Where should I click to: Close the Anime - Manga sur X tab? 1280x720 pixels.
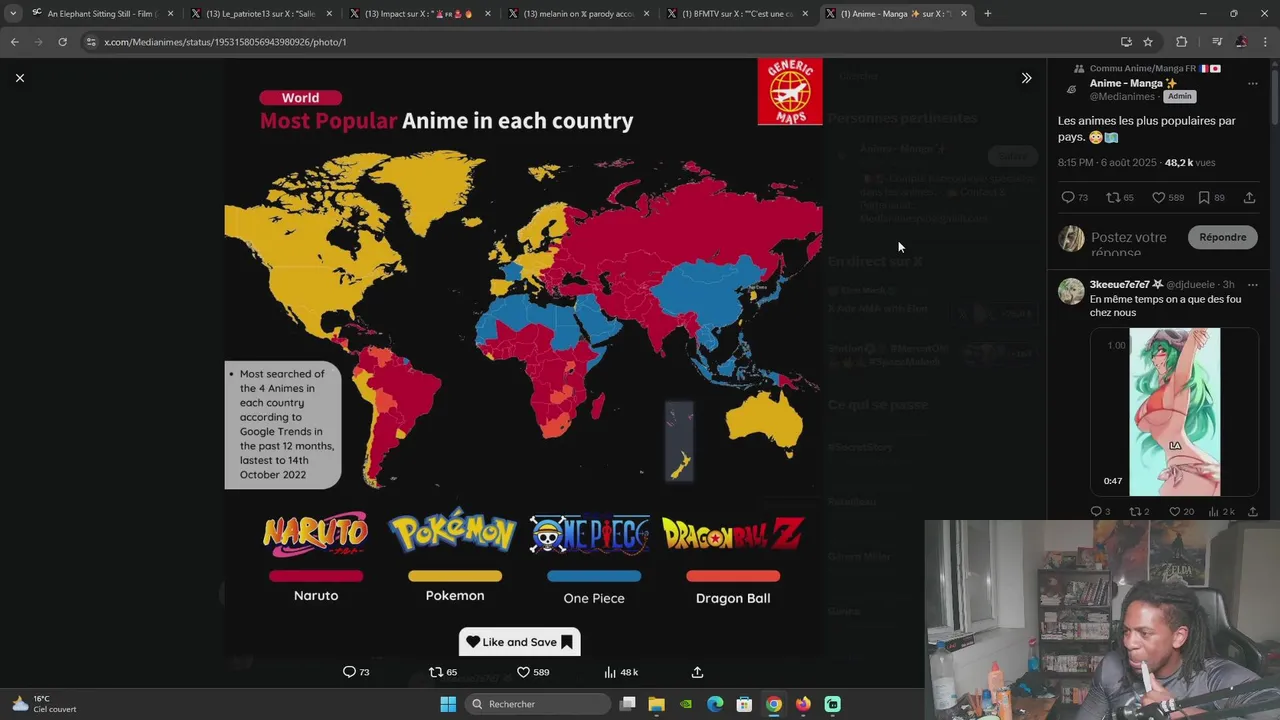click(x=964, y=13)
